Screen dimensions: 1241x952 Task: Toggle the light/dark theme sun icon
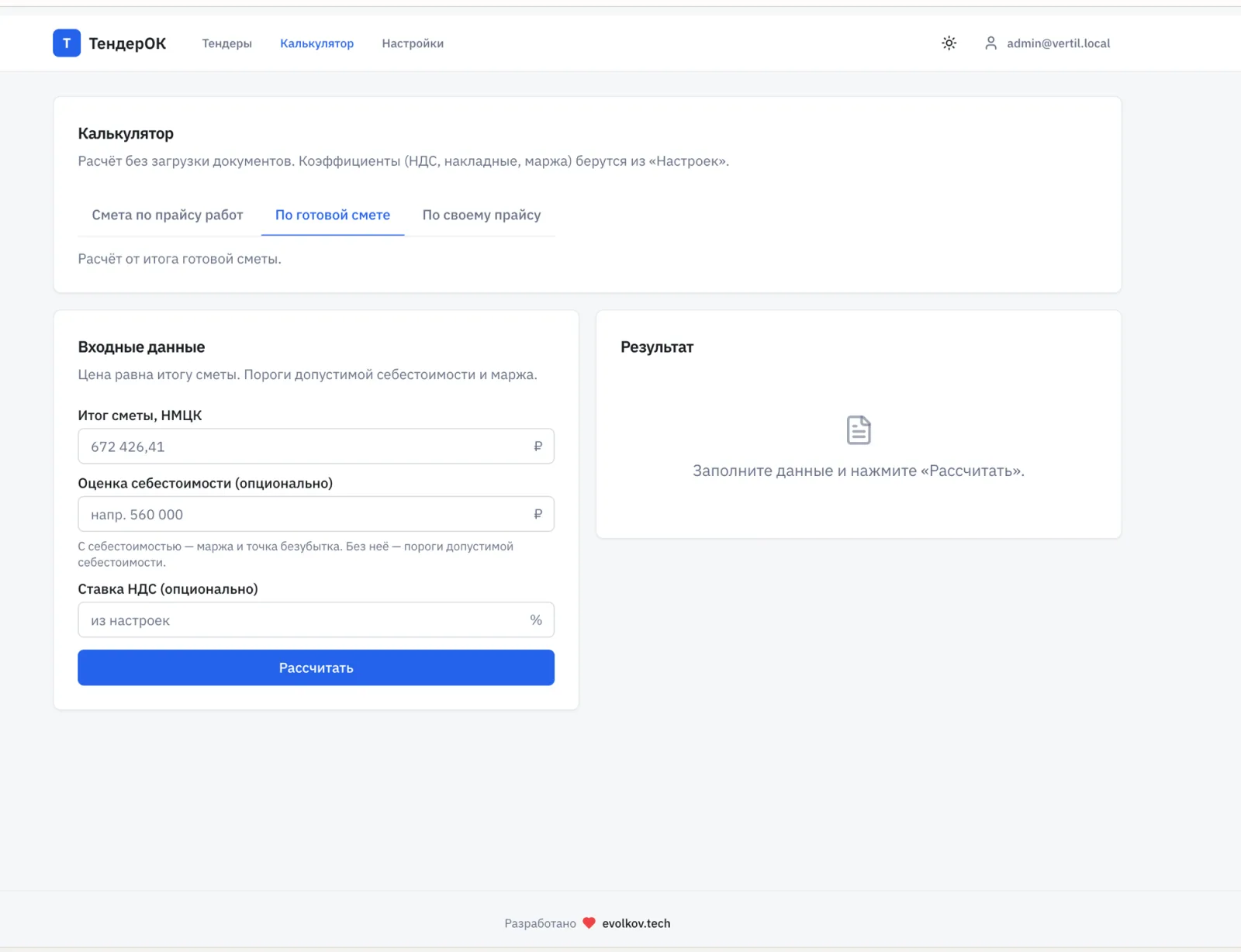(949, 43)
